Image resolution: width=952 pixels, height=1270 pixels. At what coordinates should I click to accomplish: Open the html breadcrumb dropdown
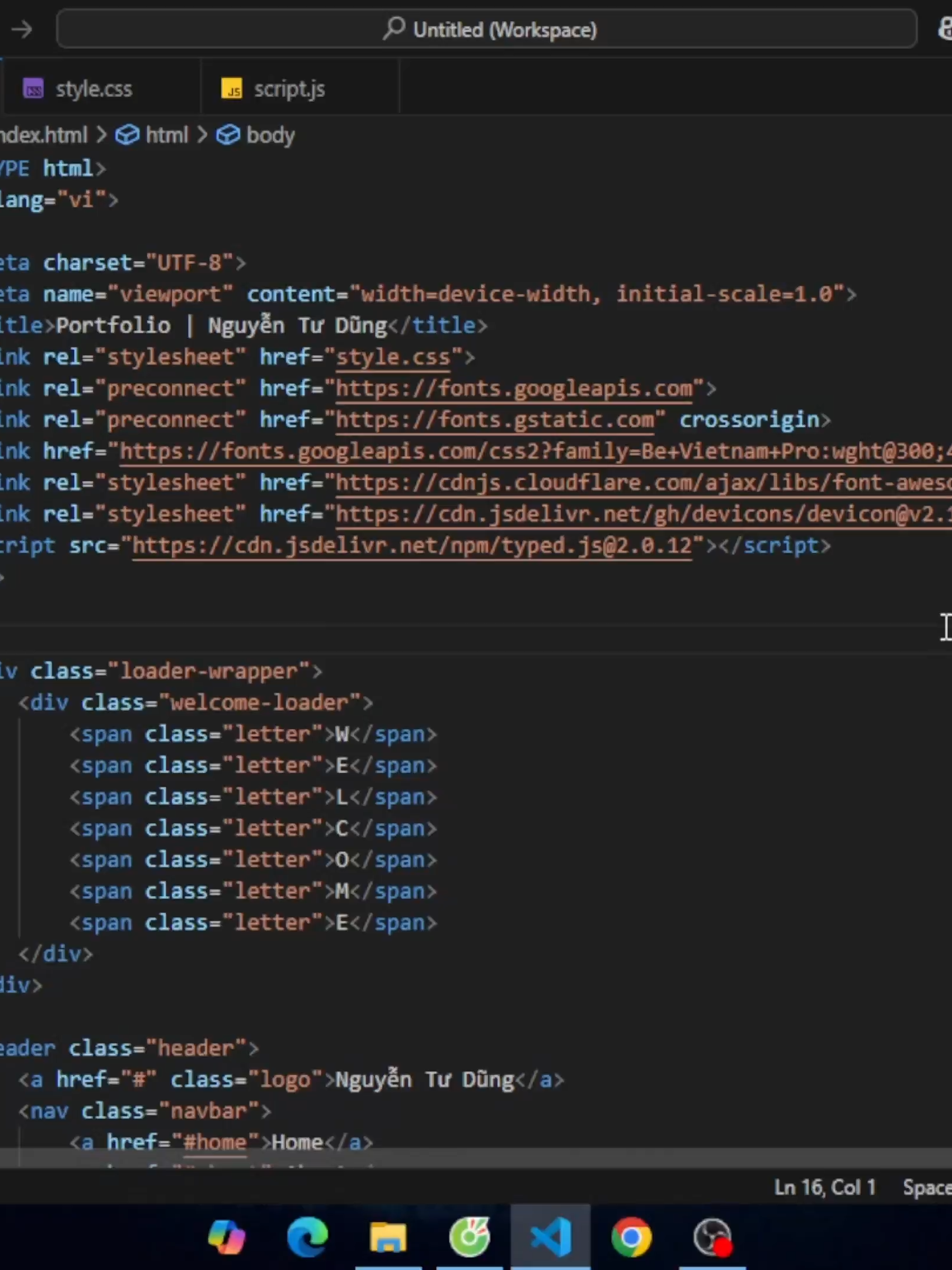click(166, 135)
